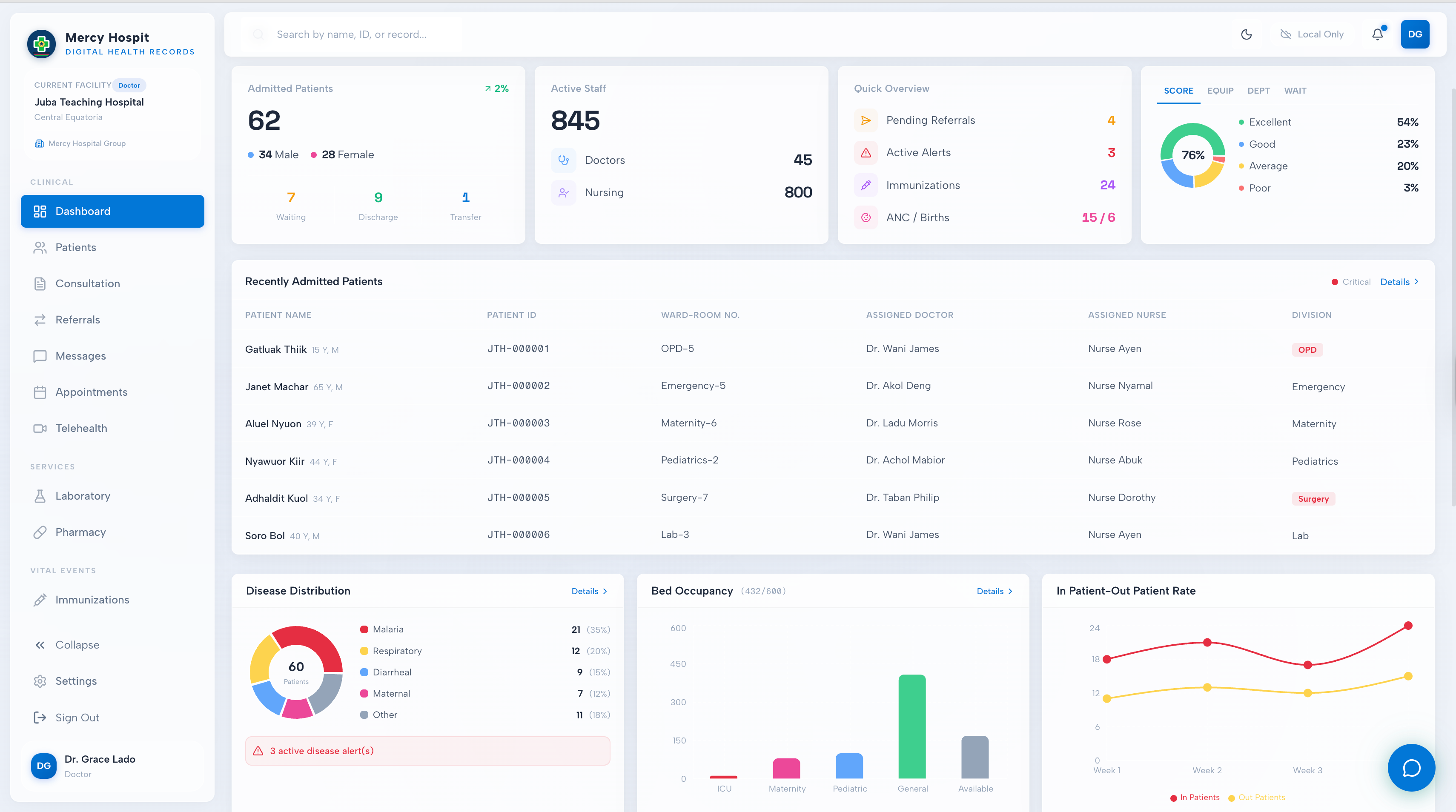
Task: Open Appointments in sidebar
Action: pos(112,392)
